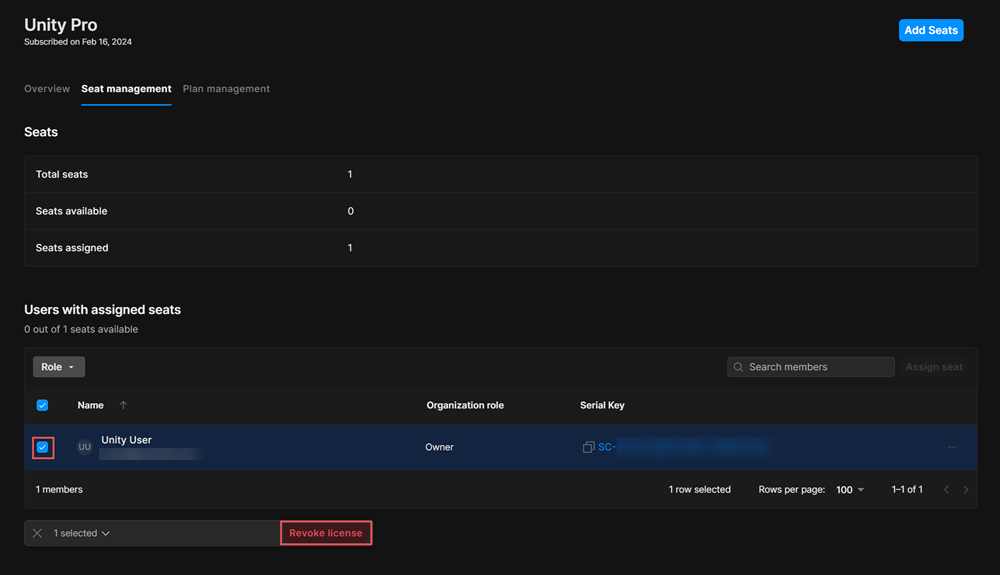
Task: Click the Users with assigned seats heading
Action: (x=103, y=309)
